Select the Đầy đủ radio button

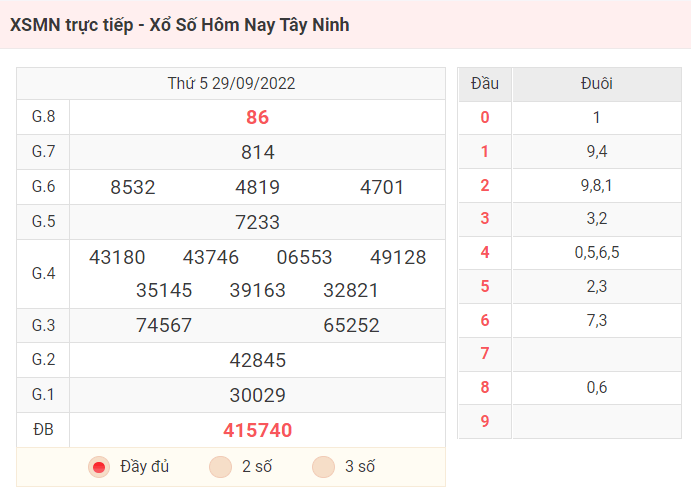click(99, 467)
